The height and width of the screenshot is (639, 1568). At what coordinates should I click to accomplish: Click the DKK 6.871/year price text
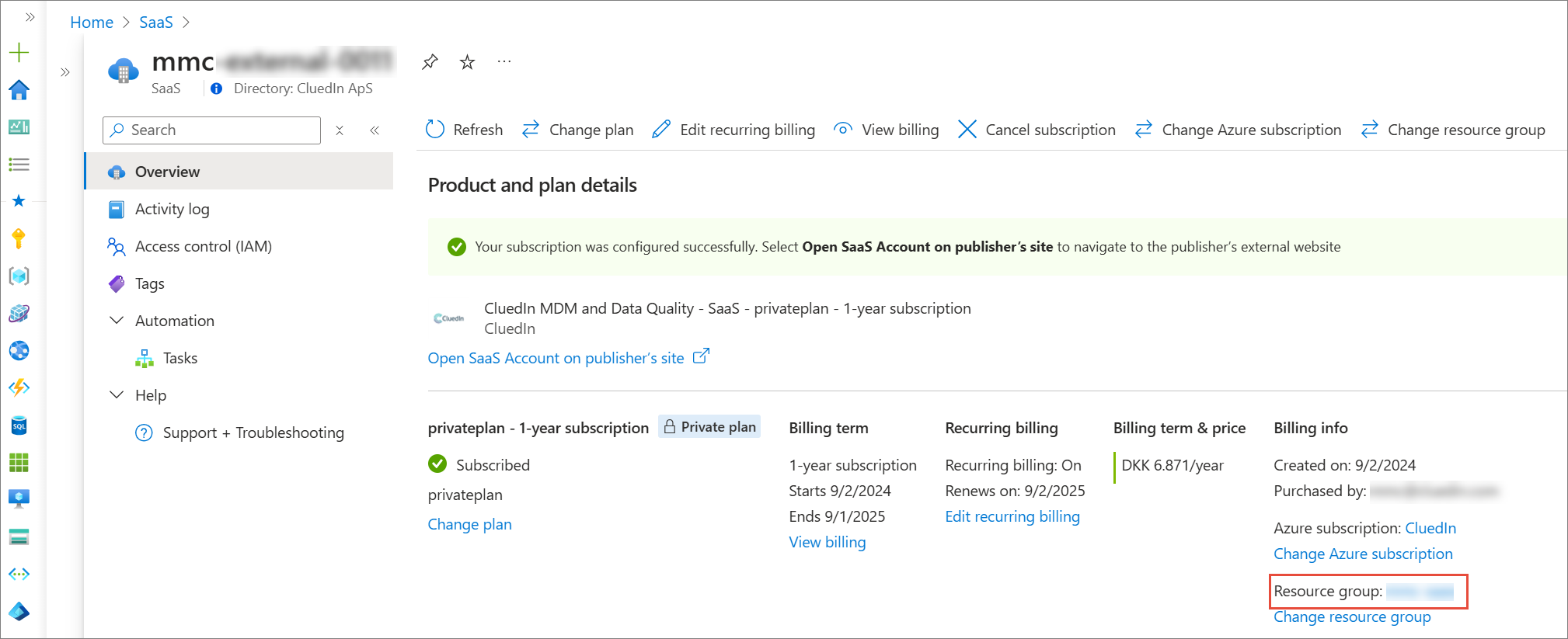pos(1173,465)
